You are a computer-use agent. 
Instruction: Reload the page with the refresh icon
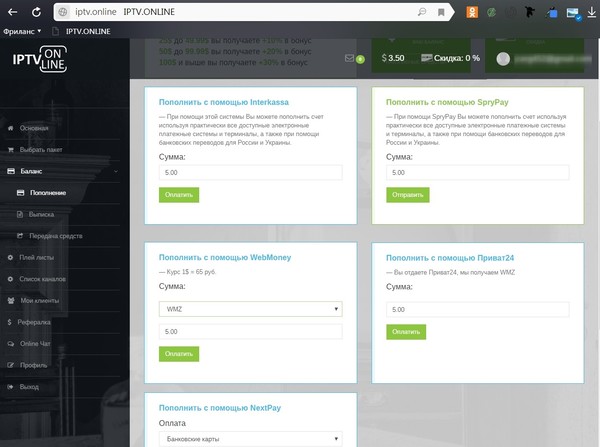(36, 12)
